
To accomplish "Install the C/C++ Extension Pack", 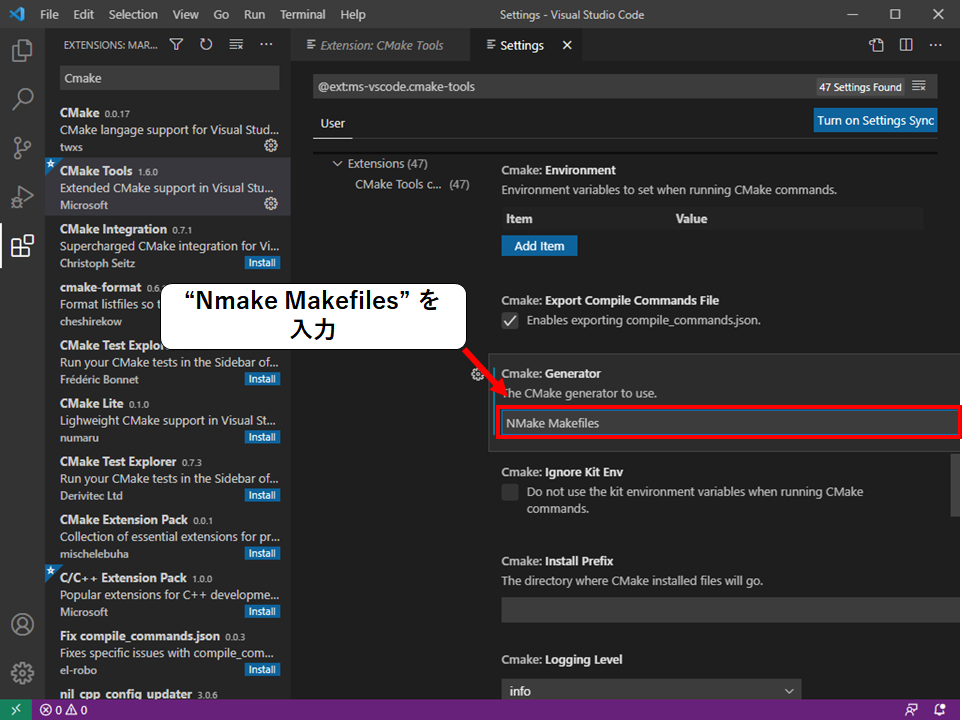I will [262, 611].
